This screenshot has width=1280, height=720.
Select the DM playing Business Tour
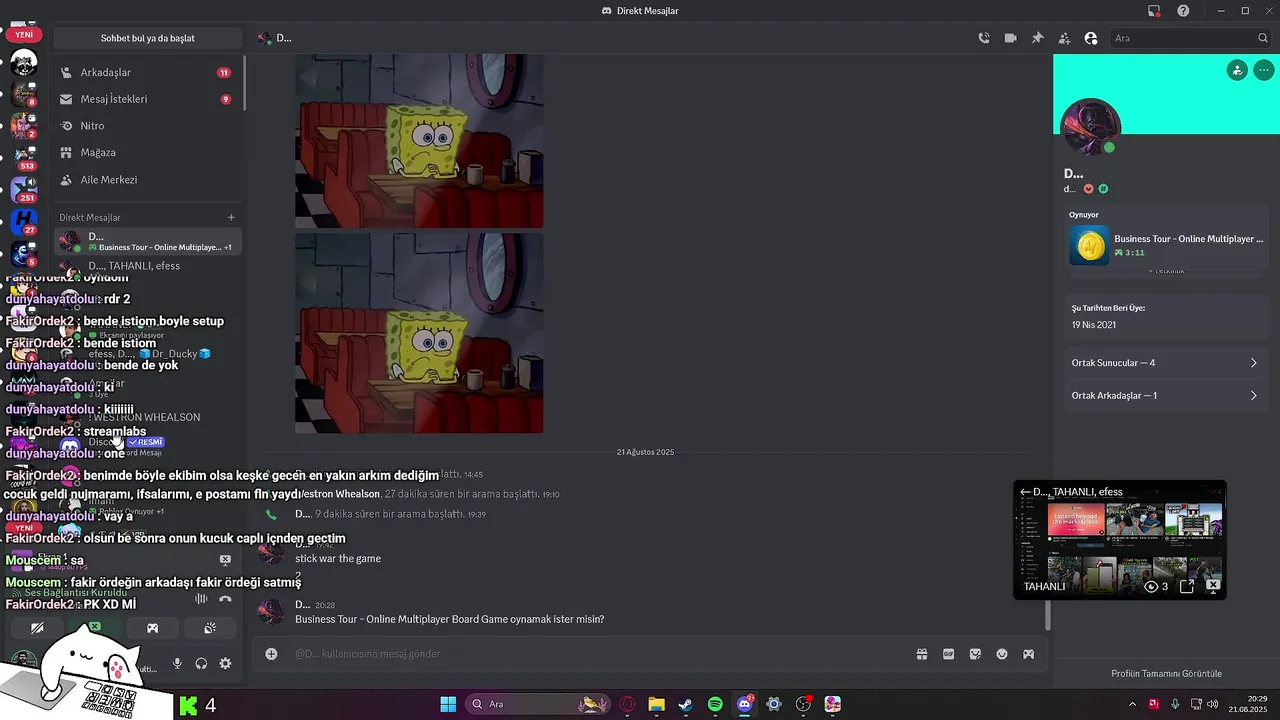[147, 241]
